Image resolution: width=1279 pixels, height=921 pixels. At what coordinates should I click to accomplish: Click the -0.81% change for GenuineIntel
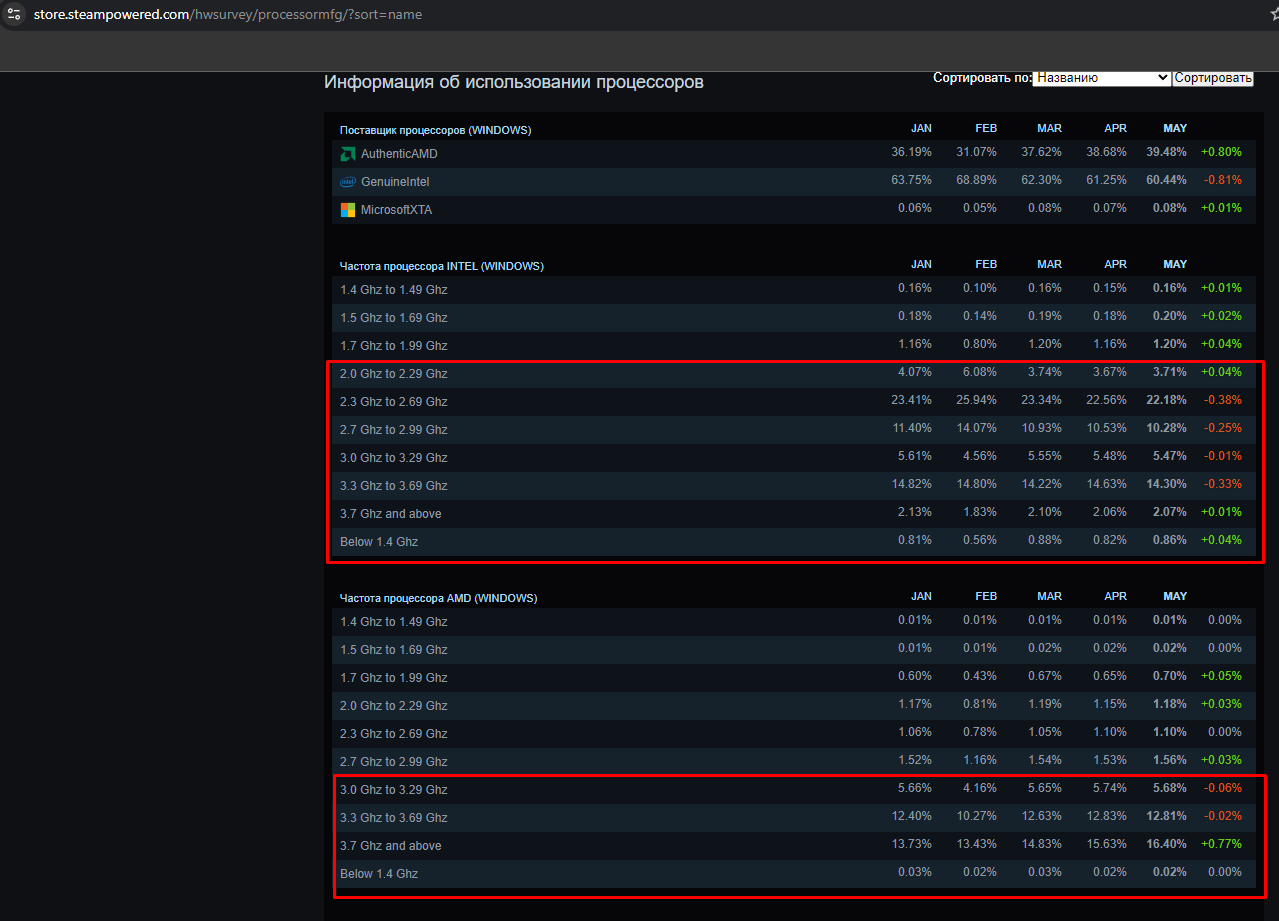point(1221,180)
